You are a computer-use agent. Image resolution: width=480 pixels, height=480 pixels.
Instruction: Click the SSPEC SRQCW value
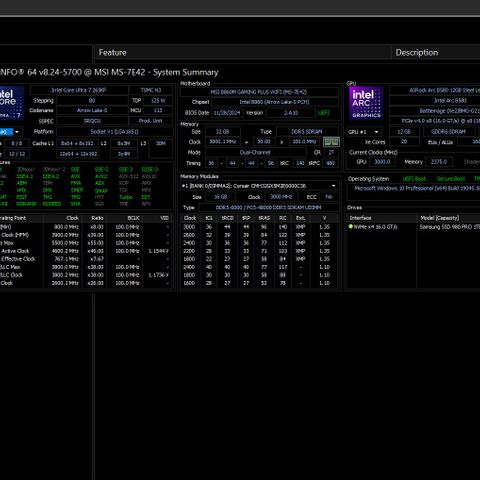click(x=92, y=121)
